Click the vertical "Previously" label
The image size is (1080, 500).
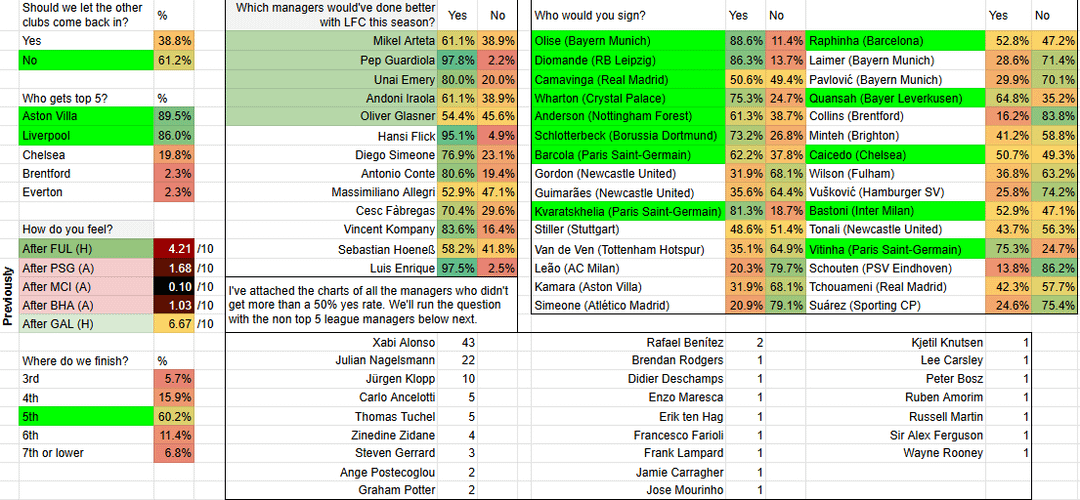coord(9,296)
